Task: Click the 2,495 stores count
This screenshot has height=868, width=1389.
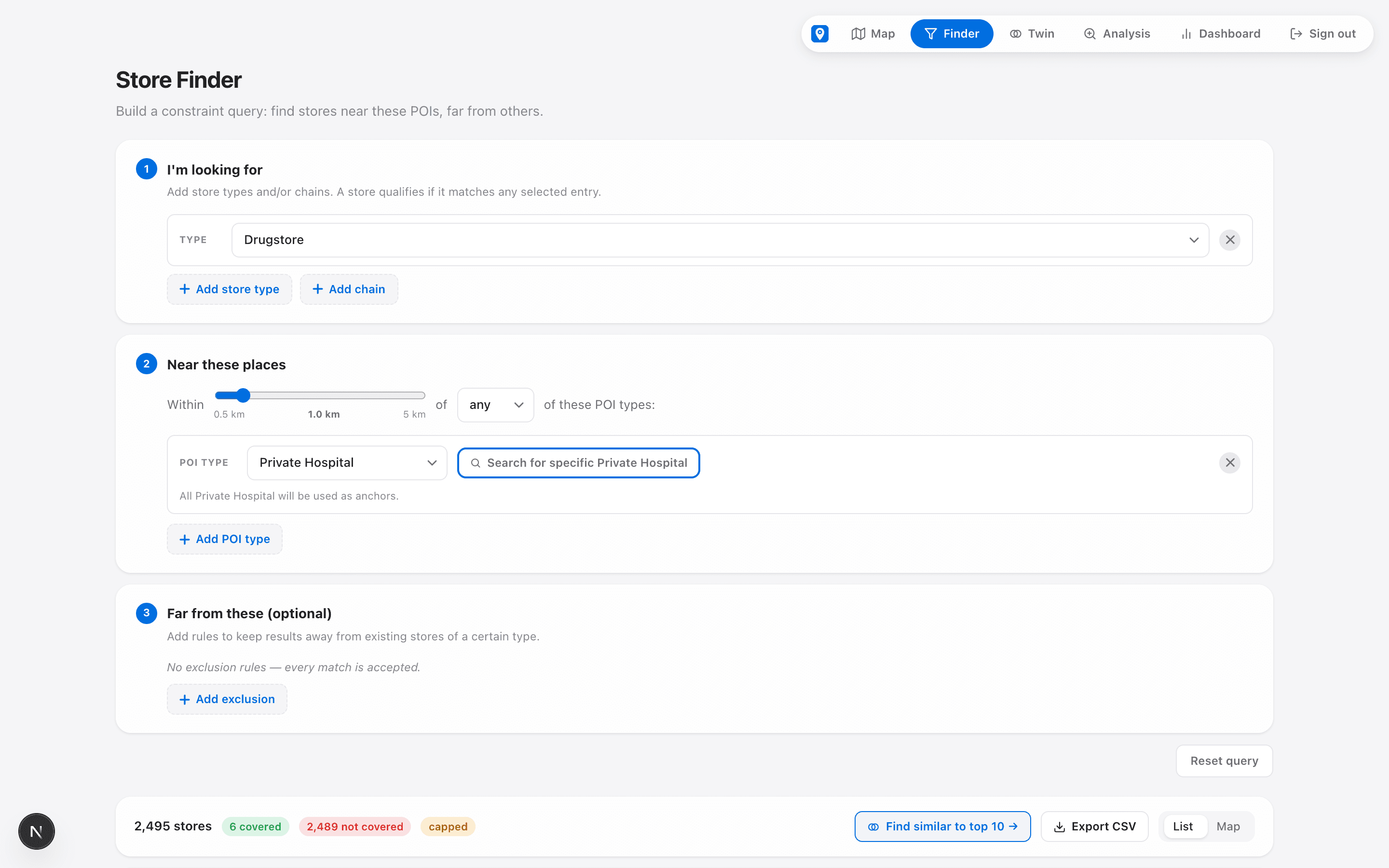Action: point(173,826)
